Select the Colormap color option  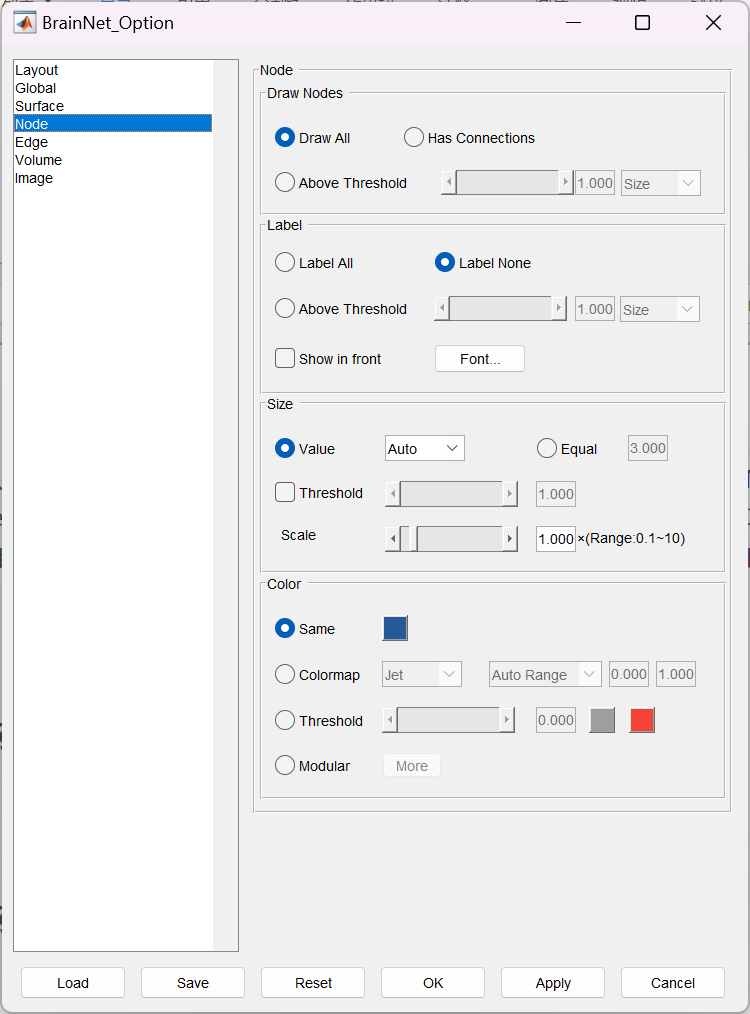[285, 675]
